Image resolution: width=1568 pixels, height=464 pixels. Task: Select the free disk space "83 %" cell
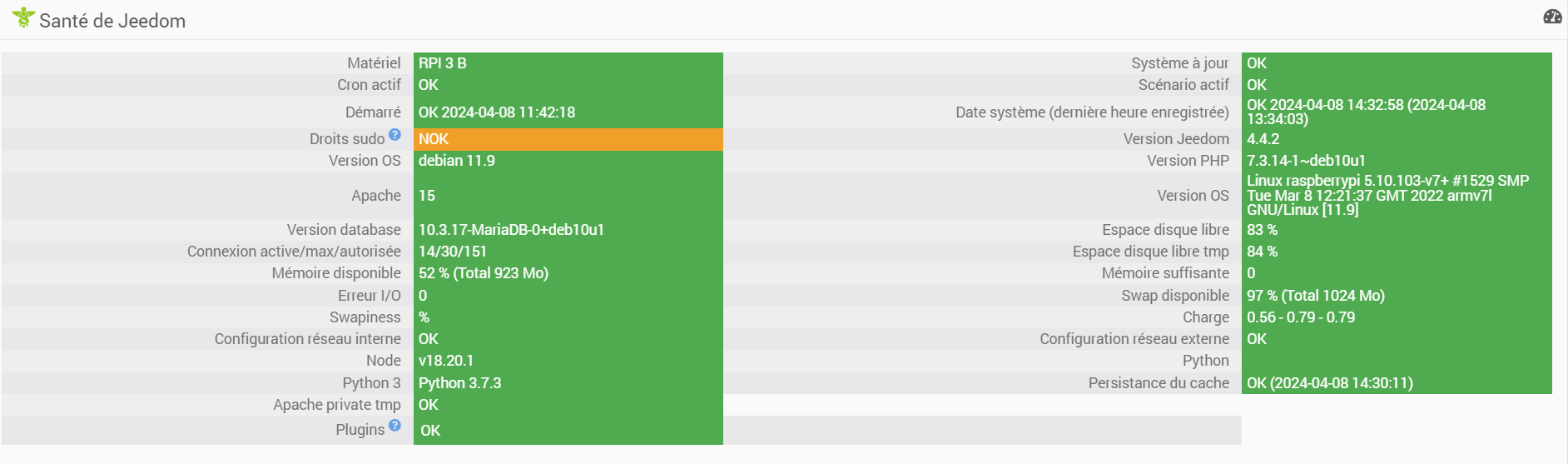point(1262,230)
